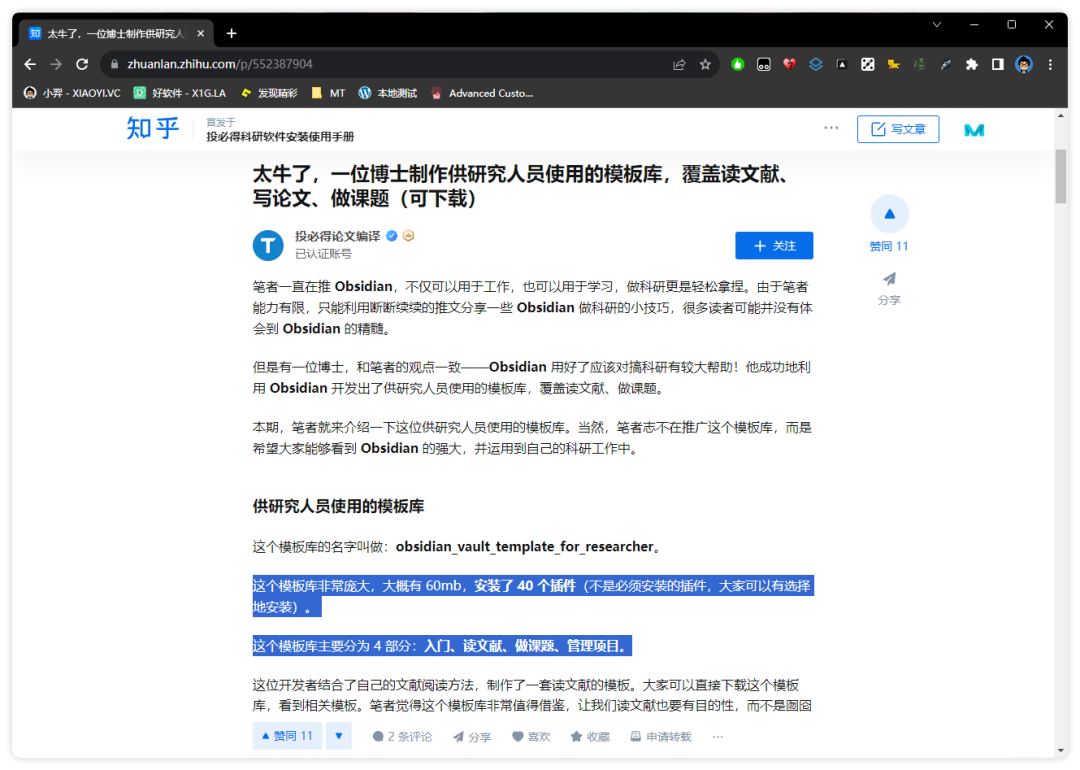Click the M avatar in the header
This screenshot has height=770, width=1080.
(974, 129)
